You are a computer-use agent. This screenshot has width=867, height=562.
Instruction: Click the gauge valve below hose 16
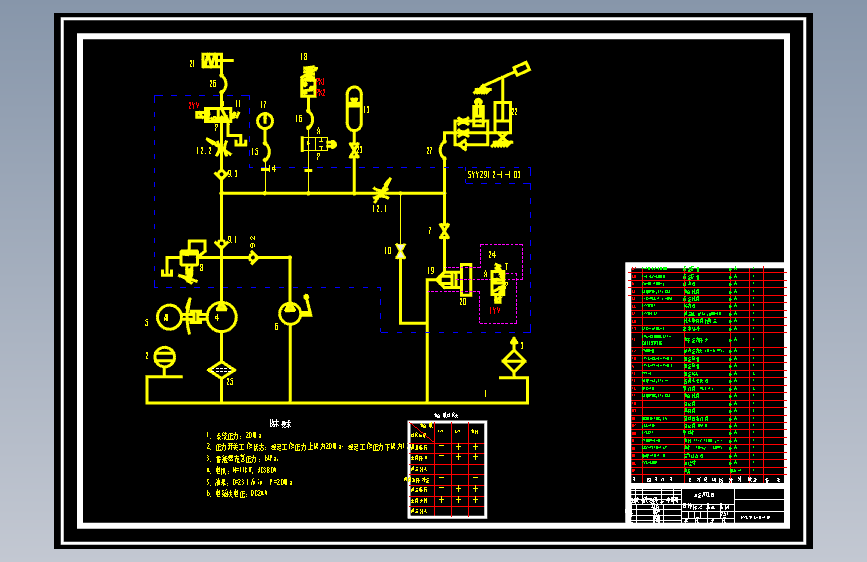(x=317, y=144)
